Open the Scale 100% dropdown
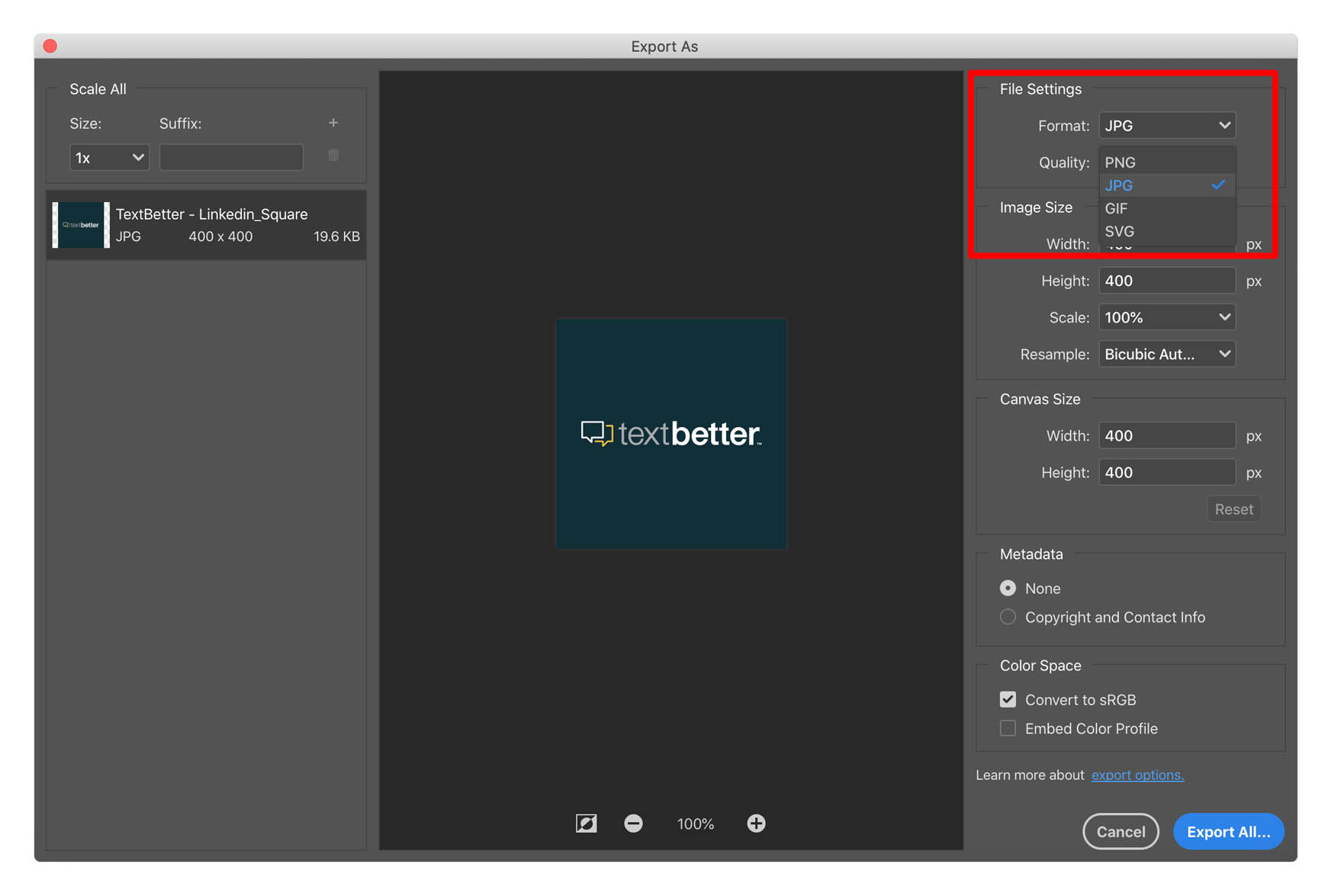Screen dimensions: 1331x896 click(x=1166, y=317)
